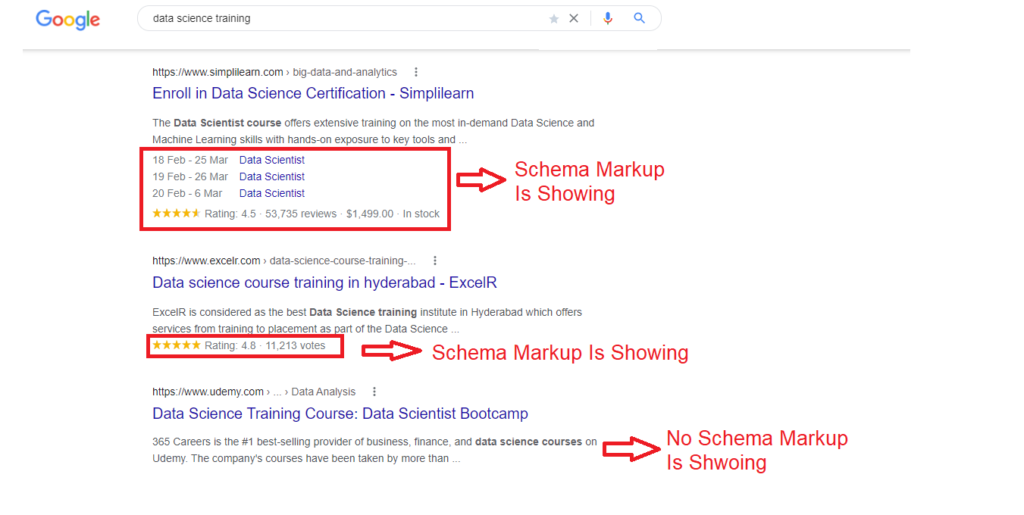The height and width of the screenshot is (515, 1024).
Task: Click the Rating: 4.8 text in ExcelR result
Action: [230, 346]
